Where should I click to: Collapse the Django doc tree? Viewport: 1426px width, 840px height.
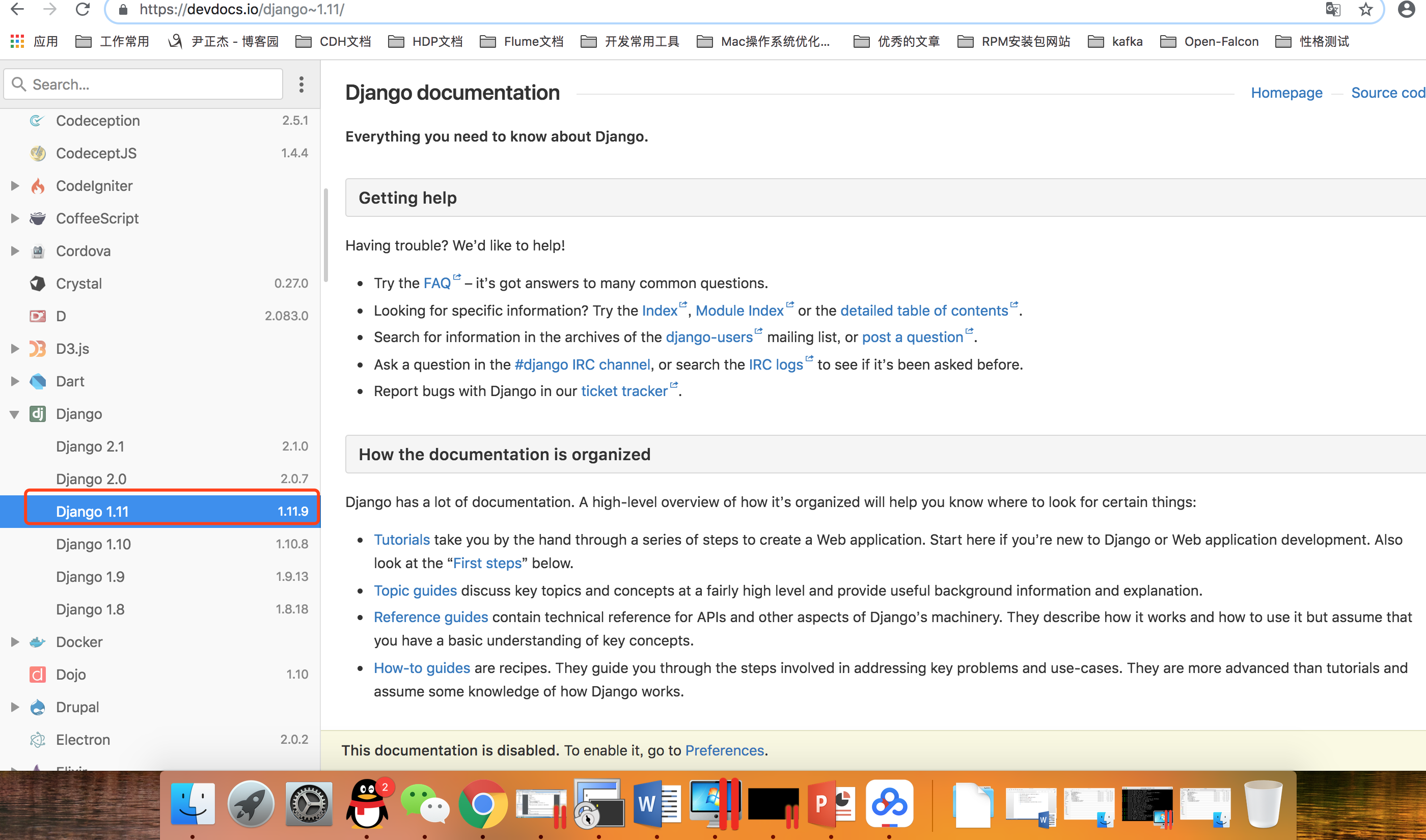(15, 414)
